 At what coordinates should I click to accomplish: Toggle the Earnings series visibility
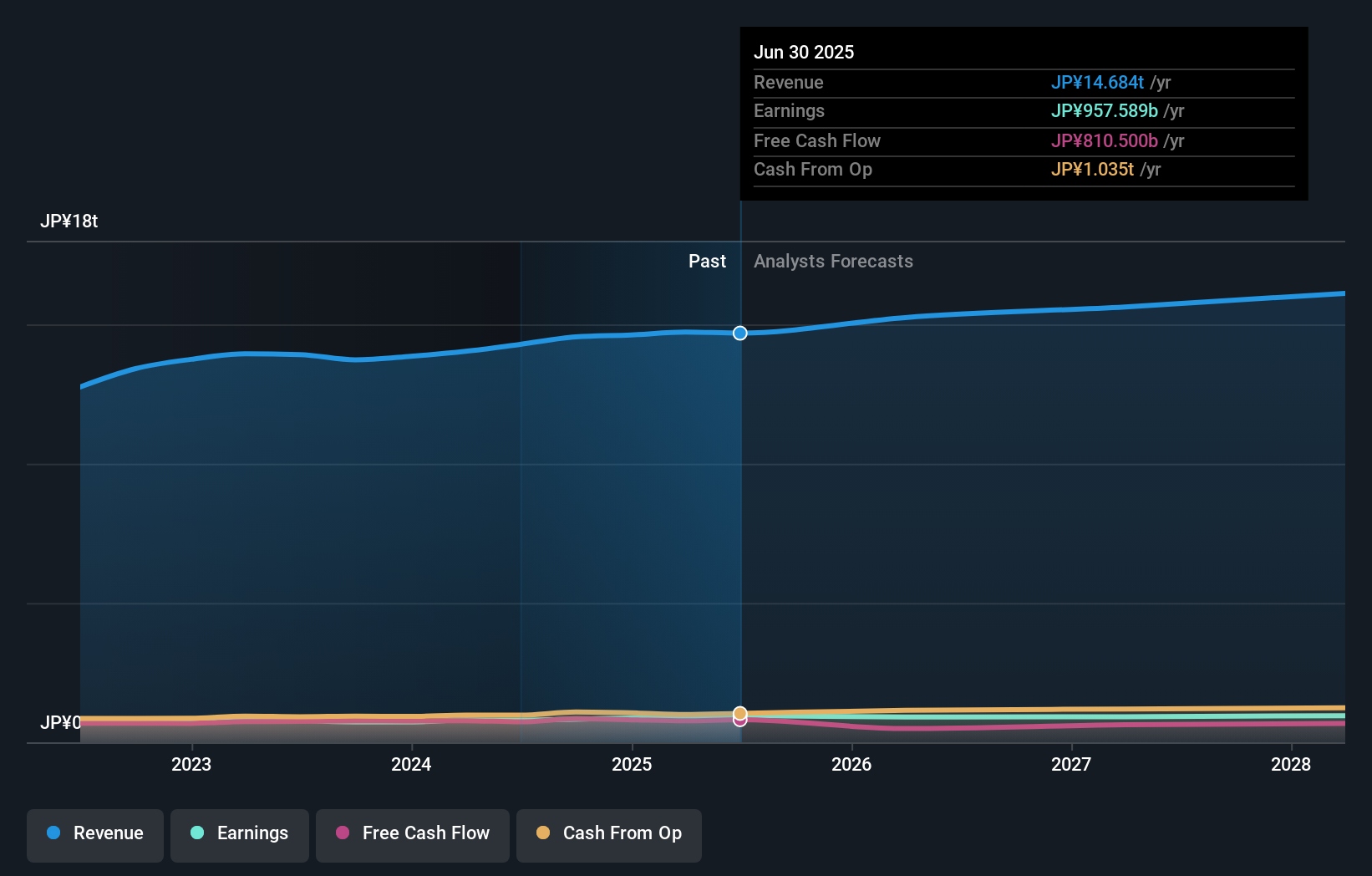click(240, 835)
